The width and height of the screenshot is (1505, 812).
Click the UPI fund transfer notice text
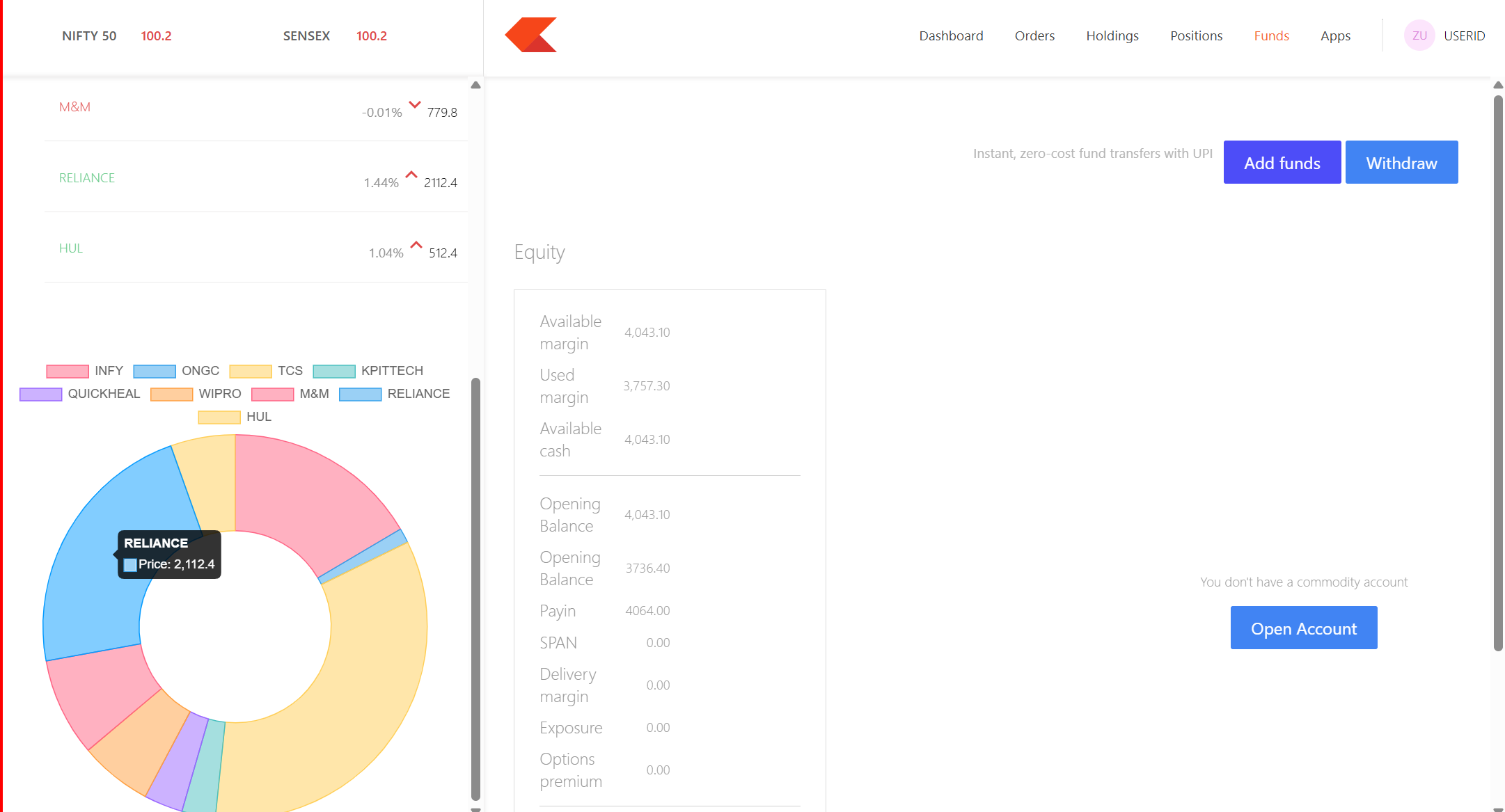(1093, 154)
